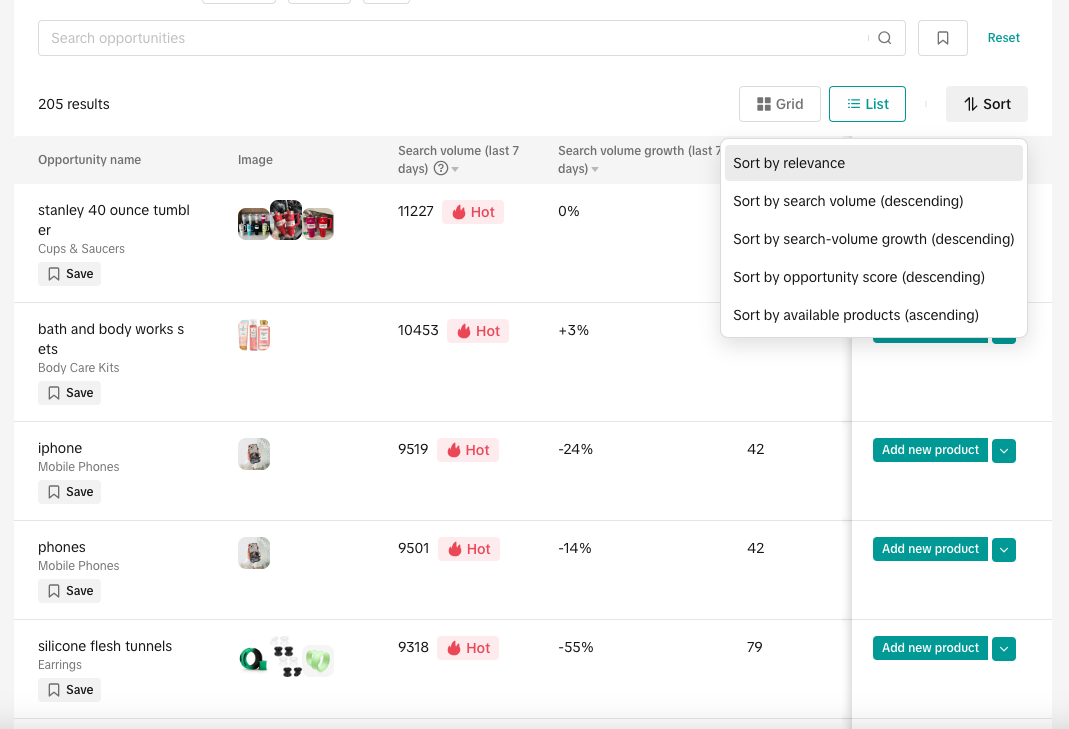Save the bath and body works sets opportunity
This screenshot has width=1069, height=729.
70,393
